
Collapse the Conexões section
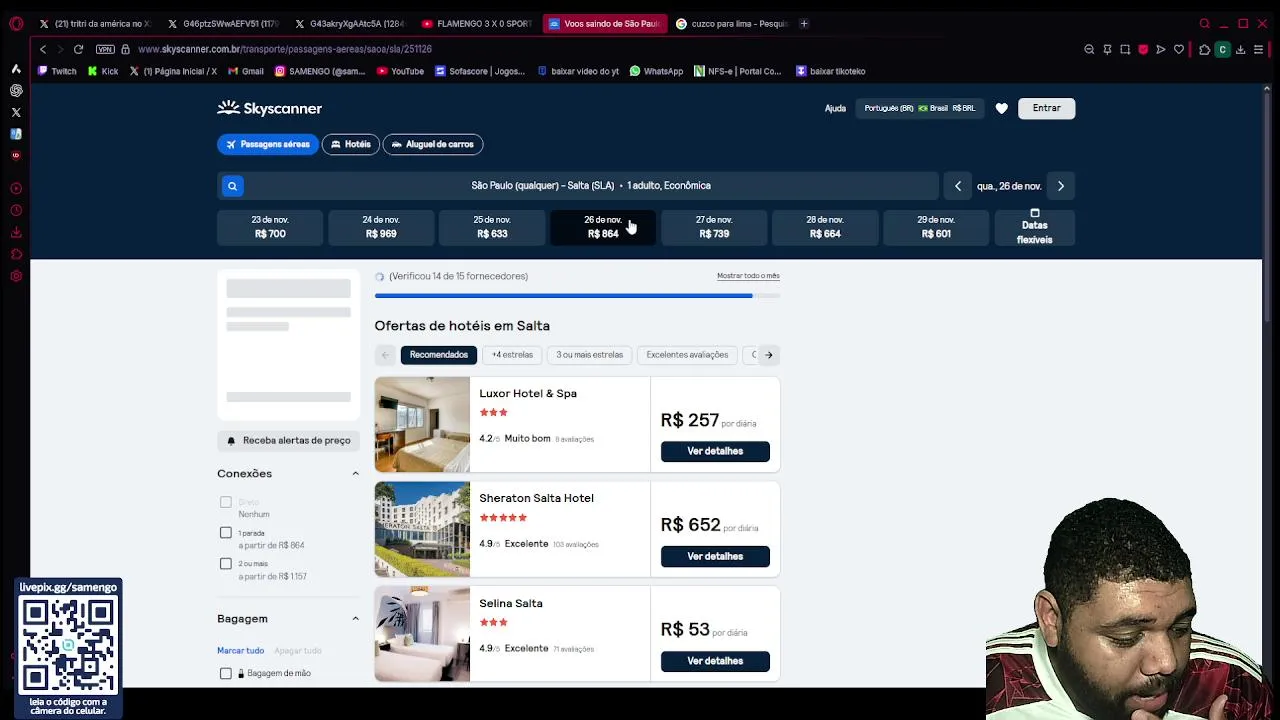click(355, 474)
